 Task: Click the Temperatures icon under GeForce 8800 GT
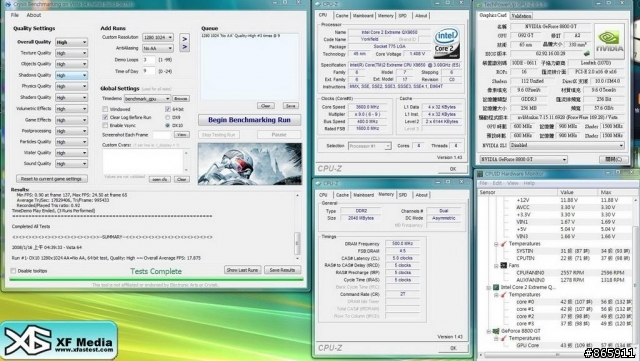click(x=503, y=338)
